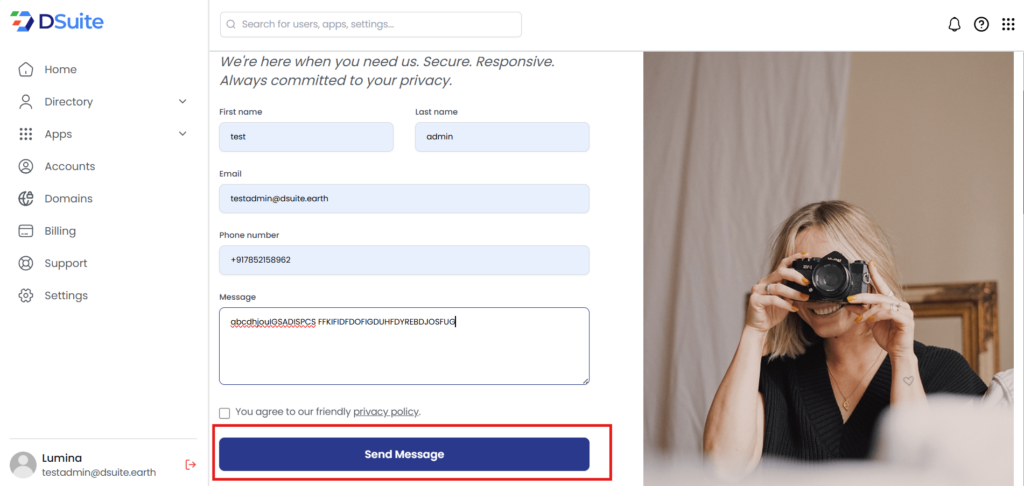1024x486 pixels.
Task: Click the Settings gear icon
Action: coord(26,296)
